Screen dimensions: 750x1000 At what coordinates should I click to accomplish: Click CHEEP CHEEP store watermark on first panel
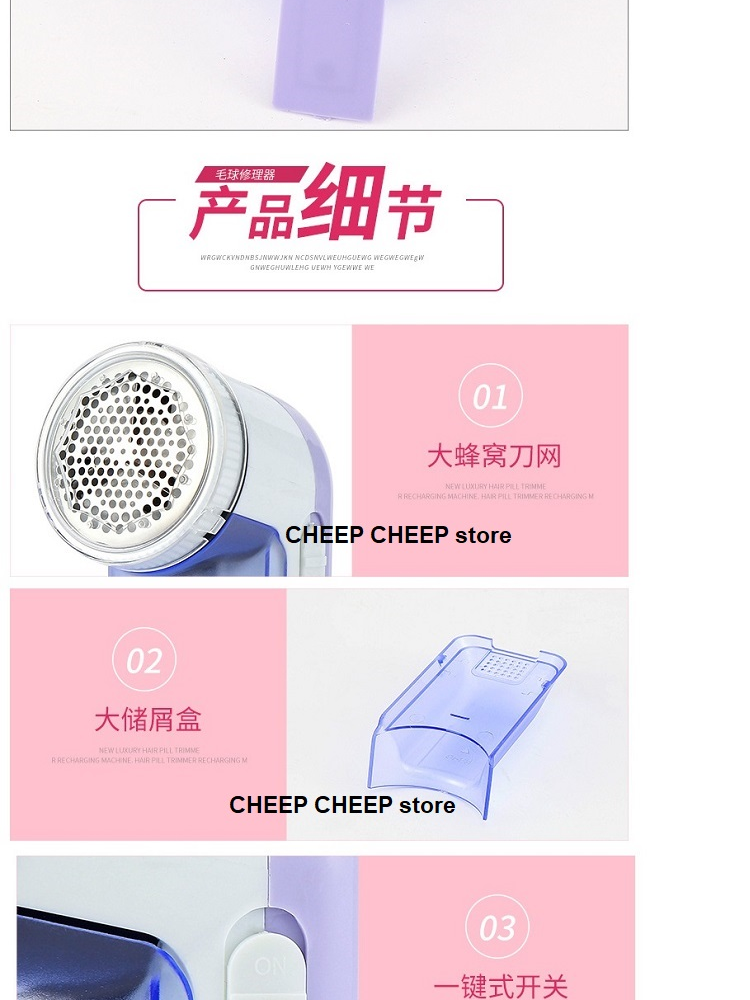pos(398,535)
